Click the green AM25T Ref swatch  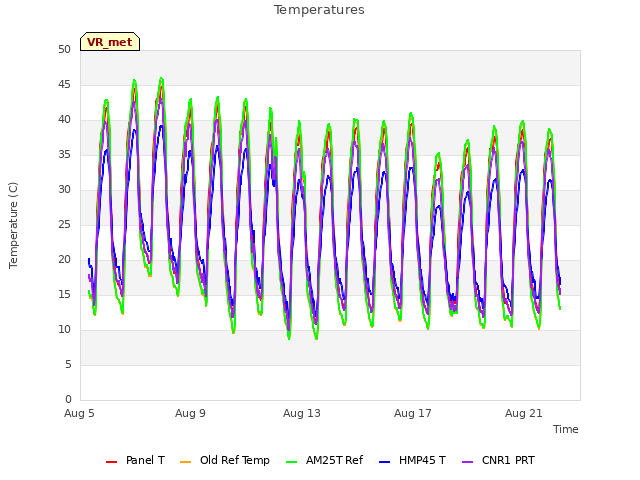[291, 462]
